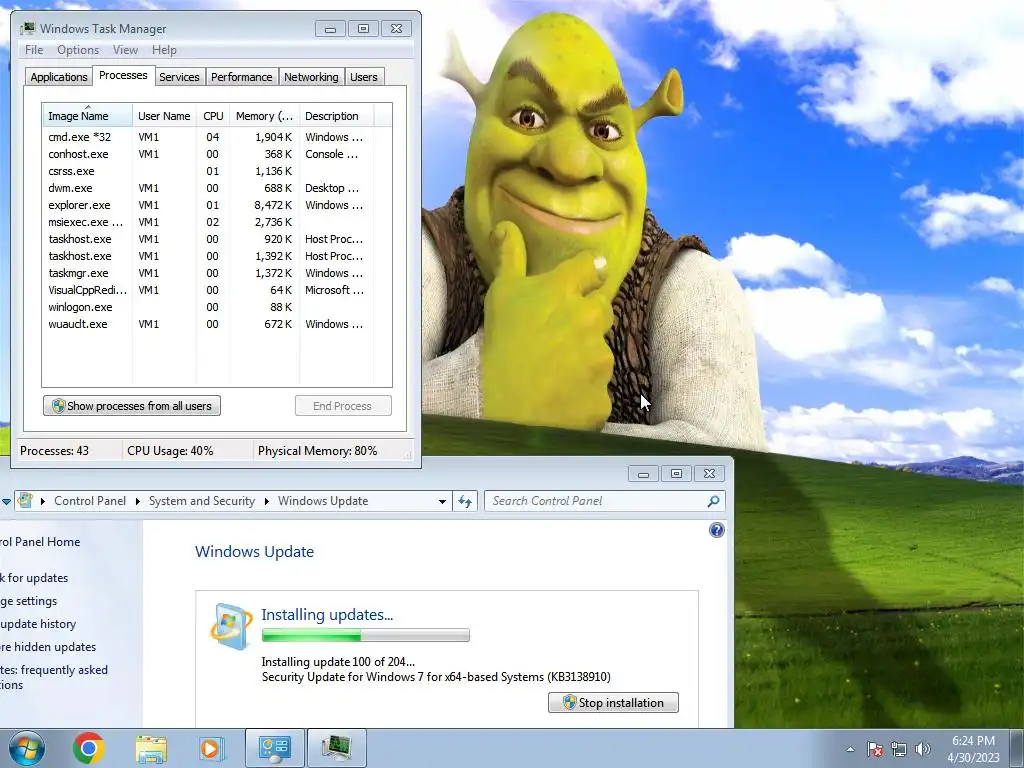
Task: Switch to the Networking tab
Action: point(312,77)
